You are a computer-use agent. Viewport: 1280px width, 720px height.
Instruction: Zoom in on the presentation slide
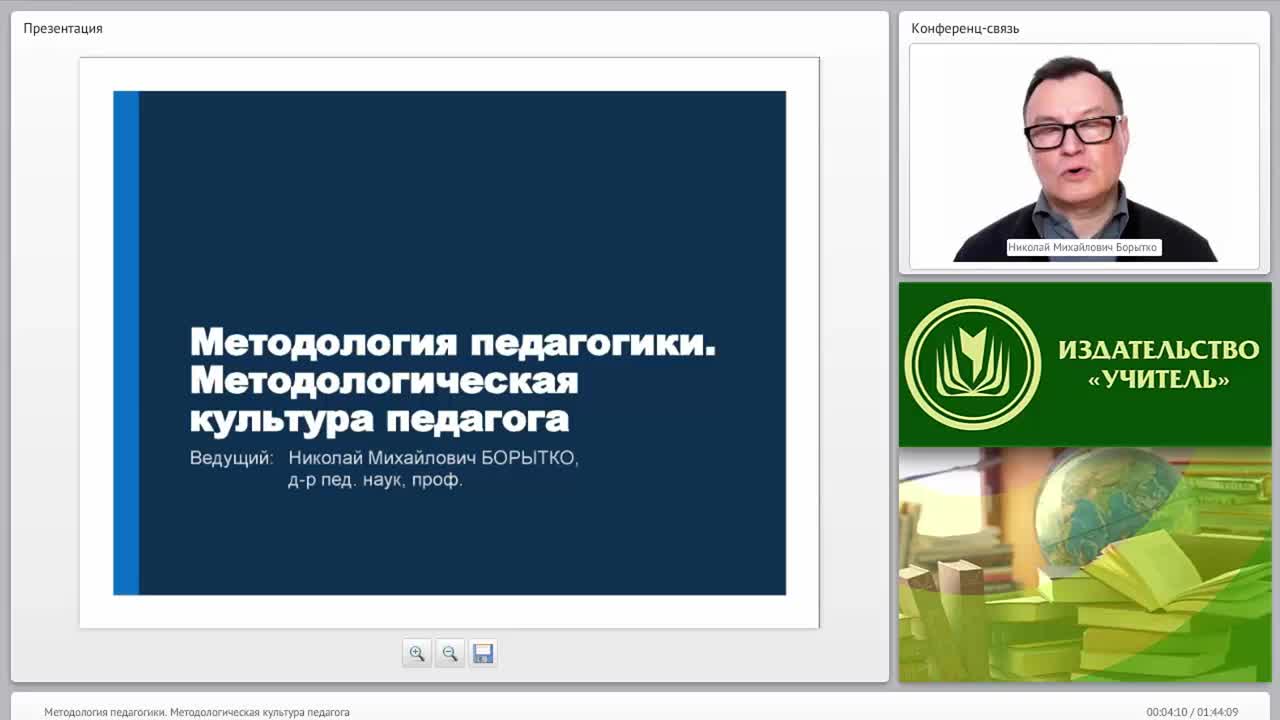click(417, 653)
